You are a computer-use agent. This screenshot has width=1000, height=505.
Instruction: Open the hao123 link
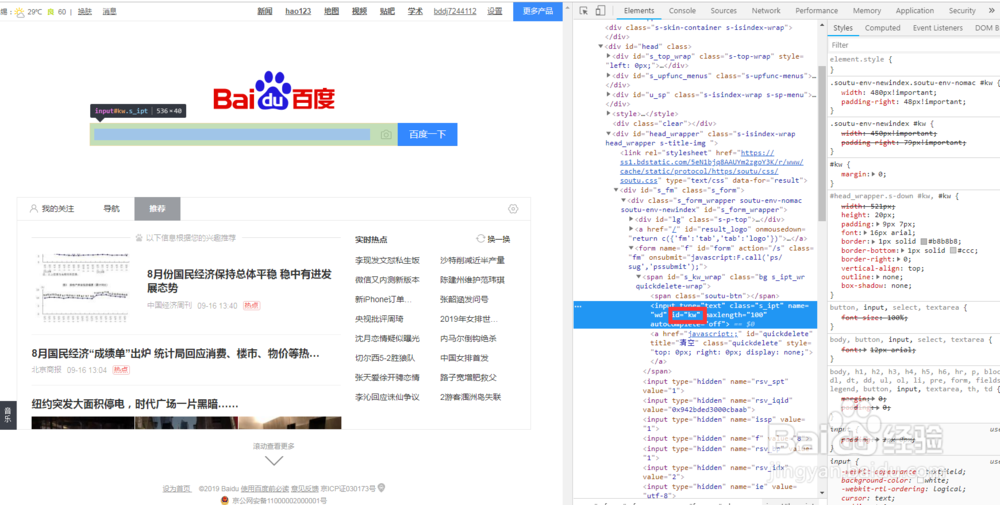(298, 11)
